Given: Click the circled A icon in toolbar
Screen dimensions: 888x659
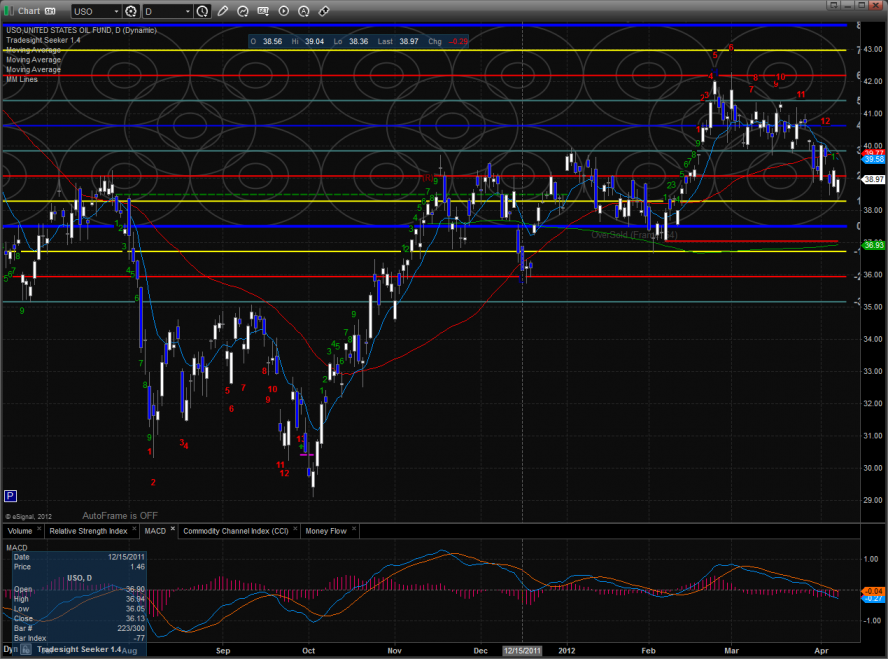Looking at the screenshot, I should click(304, 11).
